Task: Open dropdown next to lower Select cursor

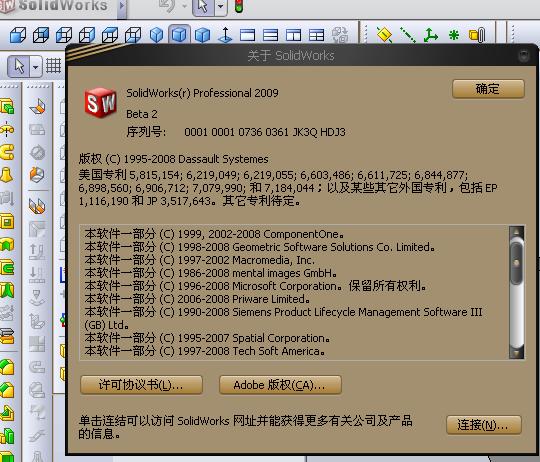Action: tap(36, 66)
